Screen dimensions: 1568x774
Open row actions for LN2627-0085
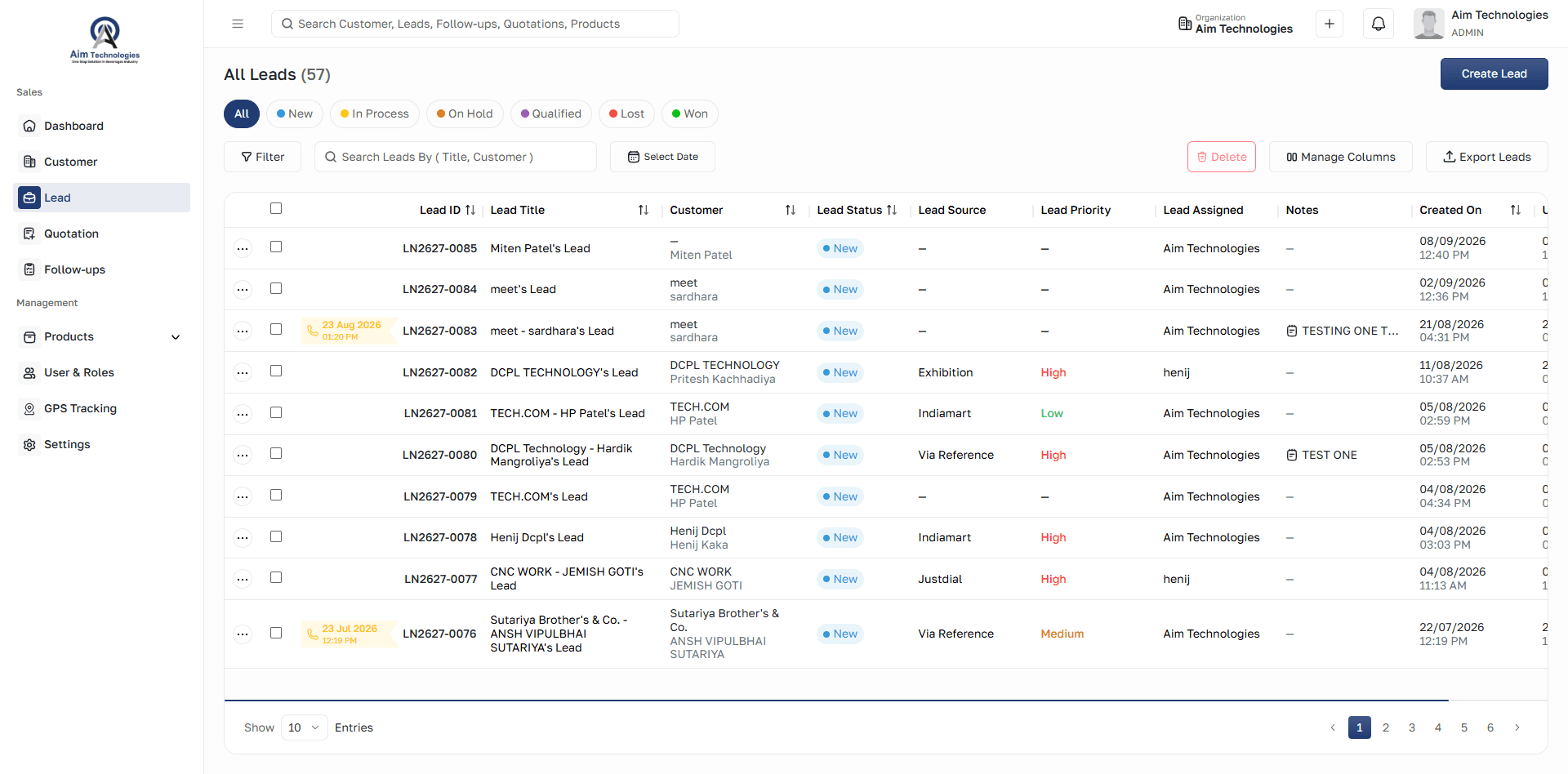click(243, 248)
